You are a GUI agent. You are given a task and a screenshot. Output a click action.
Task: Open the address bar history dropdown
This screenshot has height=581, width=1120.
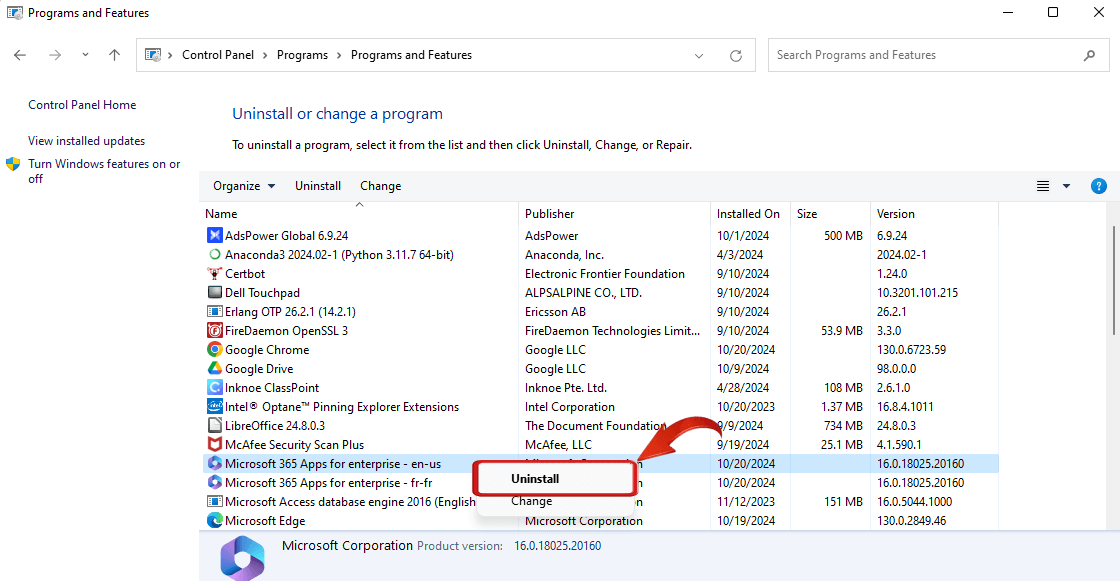tap(700, 56)
